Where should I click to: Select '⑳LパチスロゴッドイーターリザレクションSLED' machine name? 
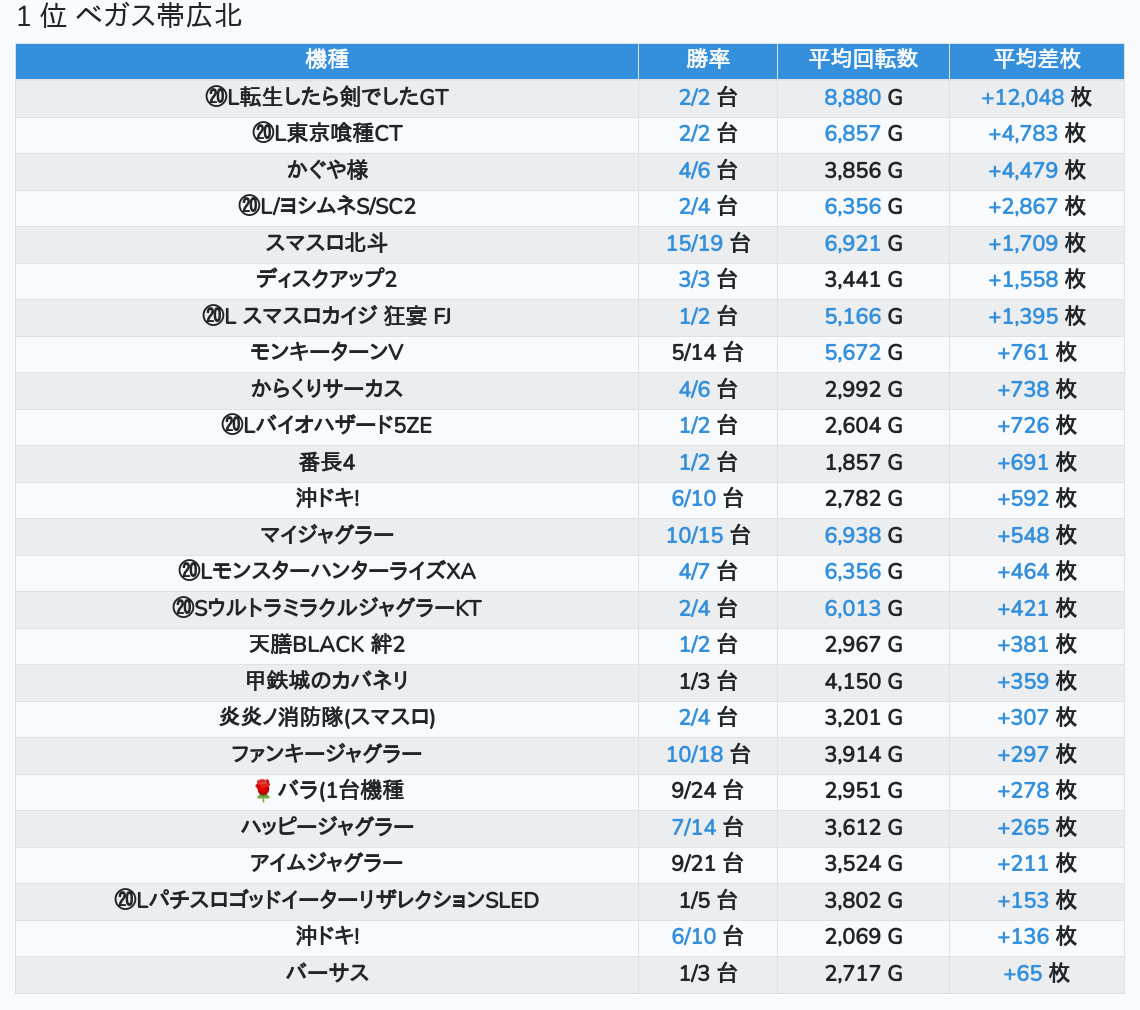[326, 900]
